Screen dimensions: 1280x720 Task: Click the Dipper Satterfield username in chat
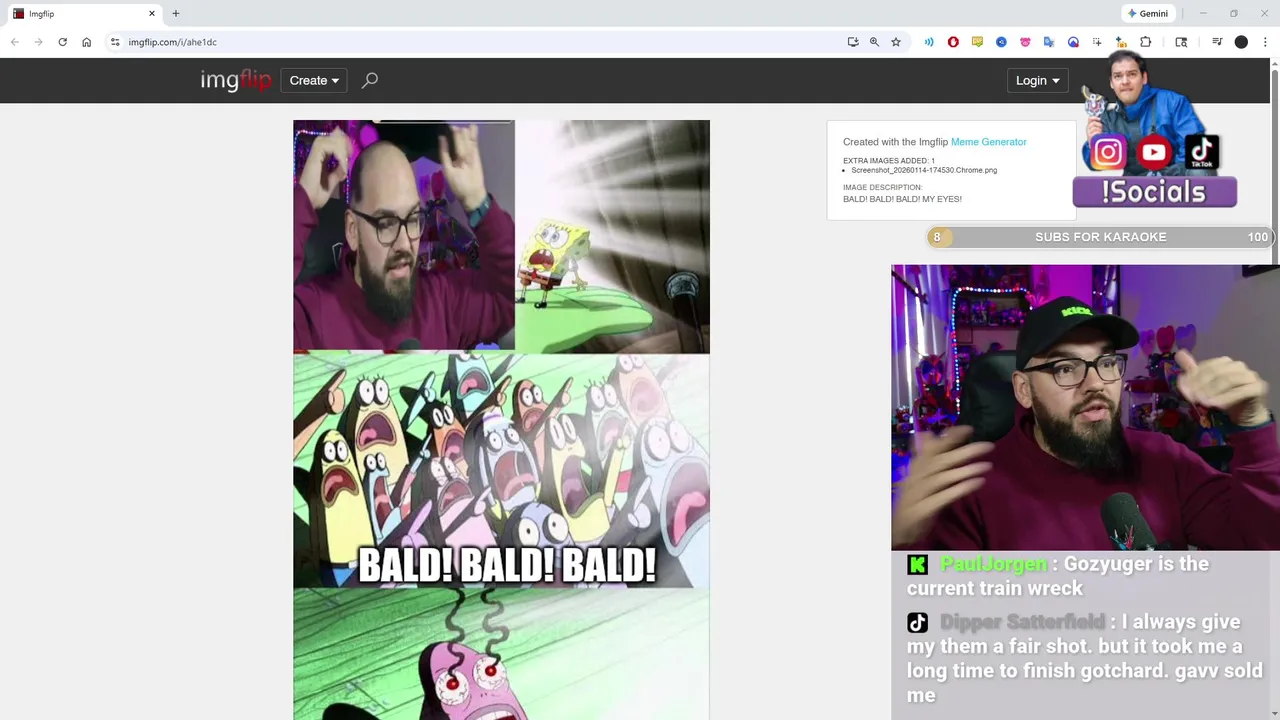point(1022,622)
